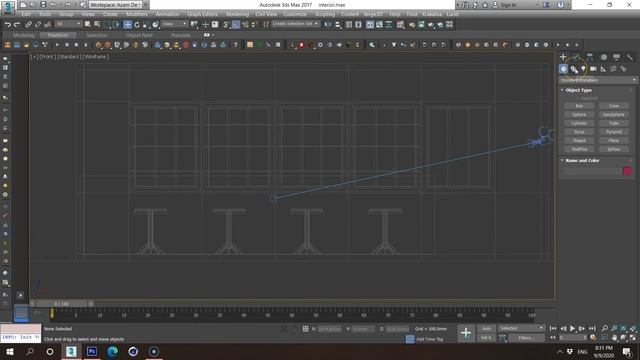Open the Help menu
640x360 pixels.
(x=395, y=14)
